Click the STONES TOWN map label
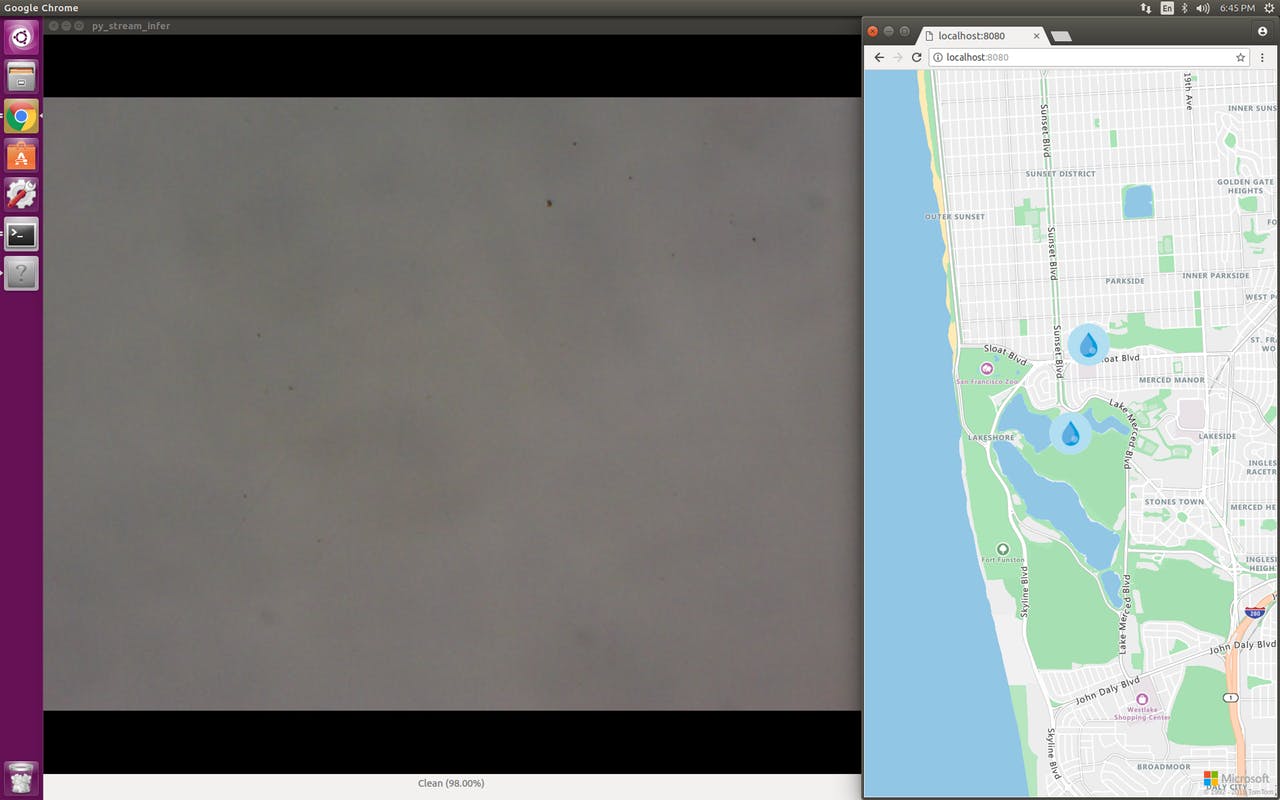The height and width of the screenshot is (800, 1280). (1174, 502)
